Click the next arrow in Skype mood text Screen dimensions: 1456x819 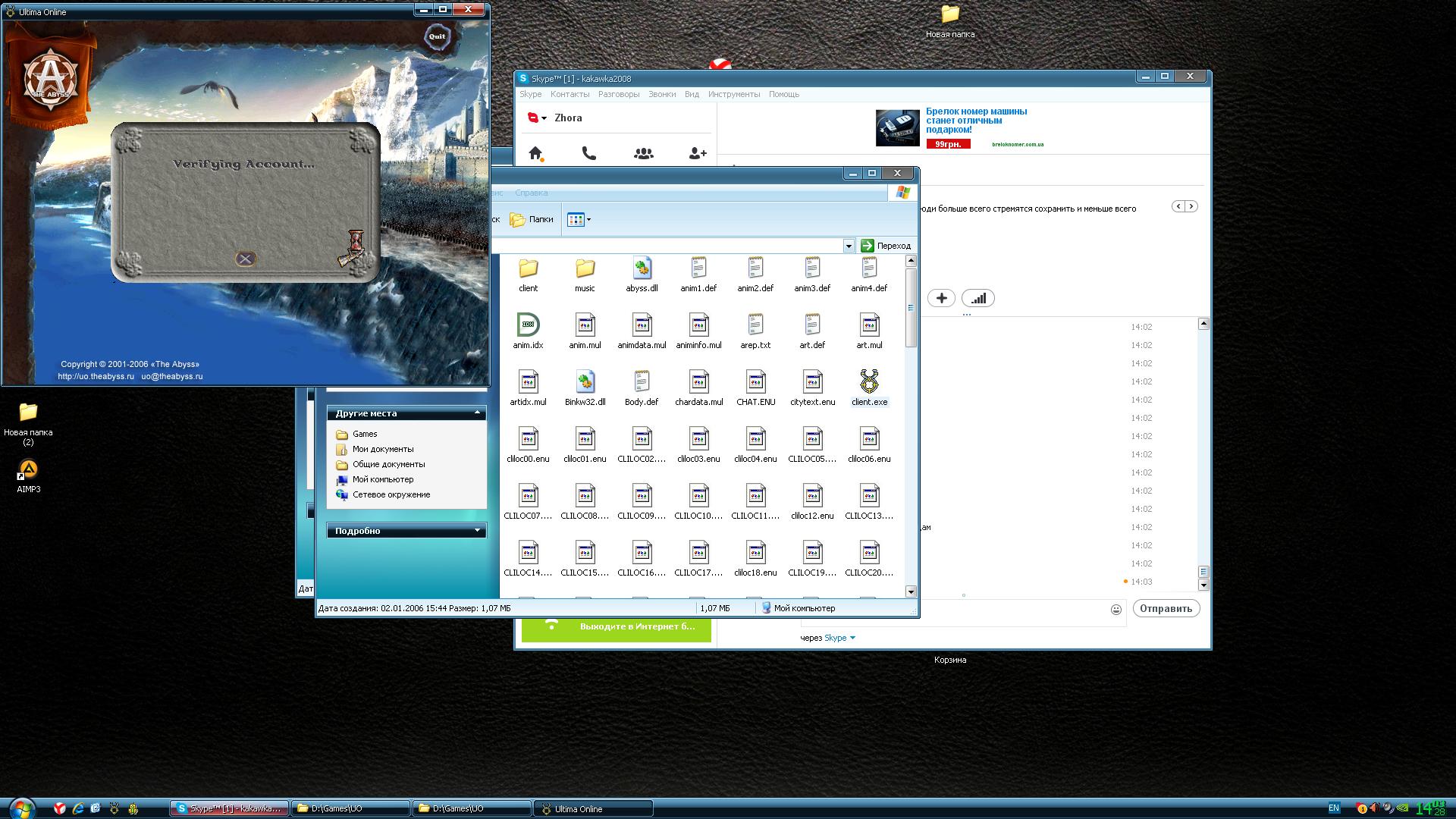pyautogui.click(x=1191, y=206)
